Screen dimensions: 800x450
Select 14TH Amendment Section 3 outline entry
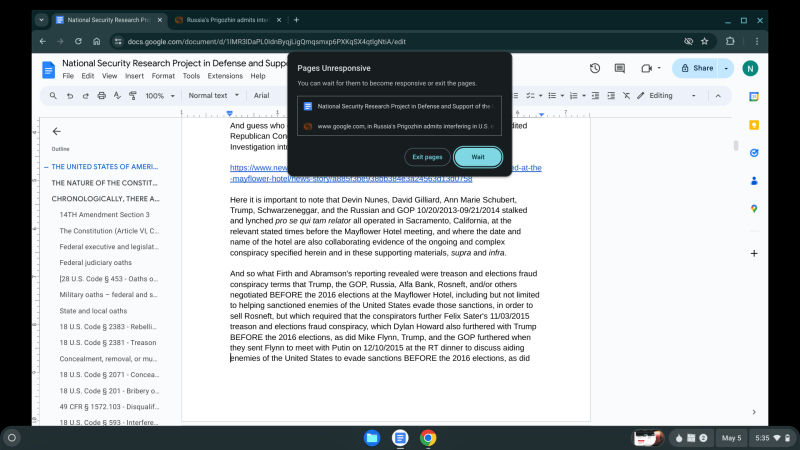pos(105,215)
